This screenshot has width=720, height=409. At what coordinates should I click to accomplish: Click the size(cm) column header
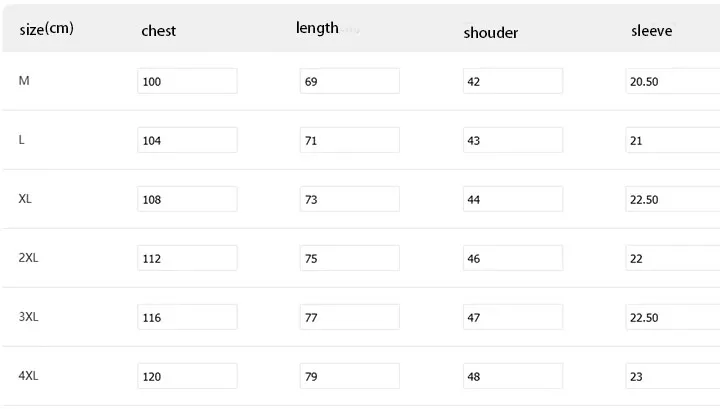(46, 29)
